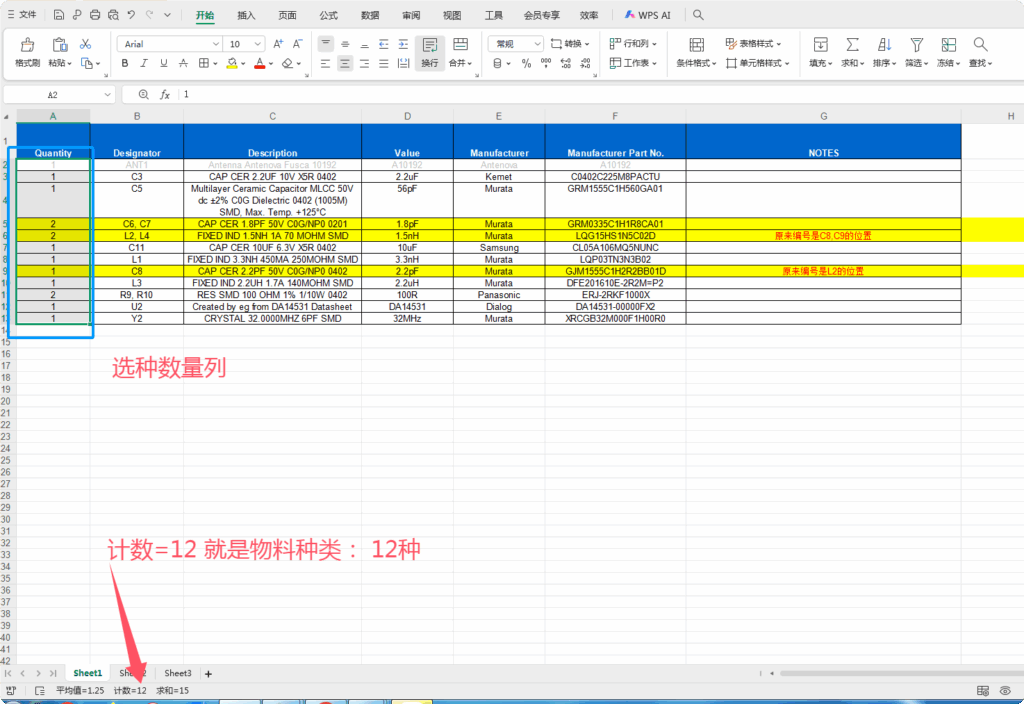Toggle bold formatting

point(125,63)
